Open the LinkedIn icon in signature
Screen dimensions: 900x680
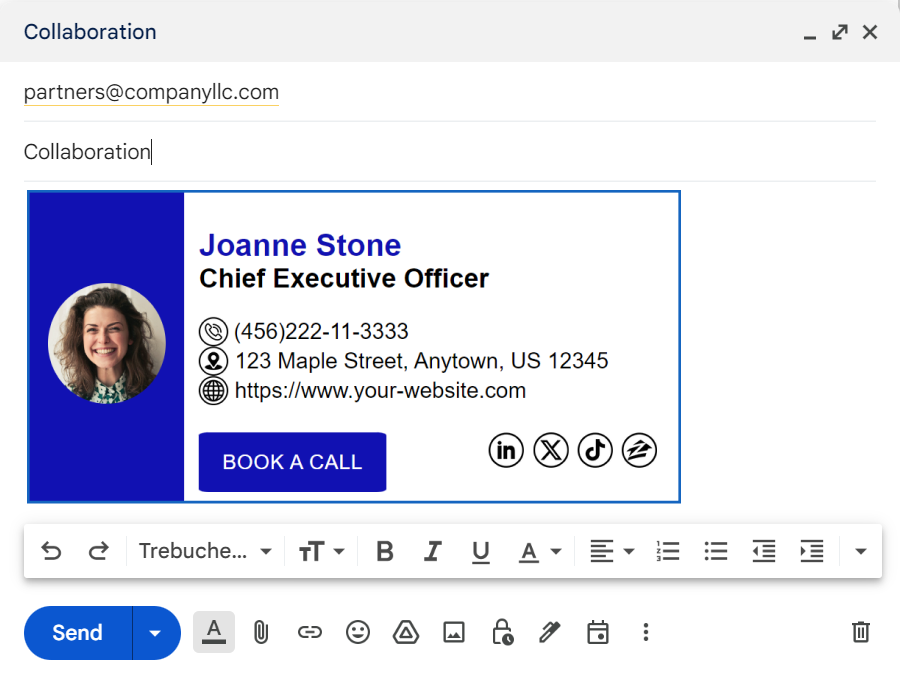(506, 450)
